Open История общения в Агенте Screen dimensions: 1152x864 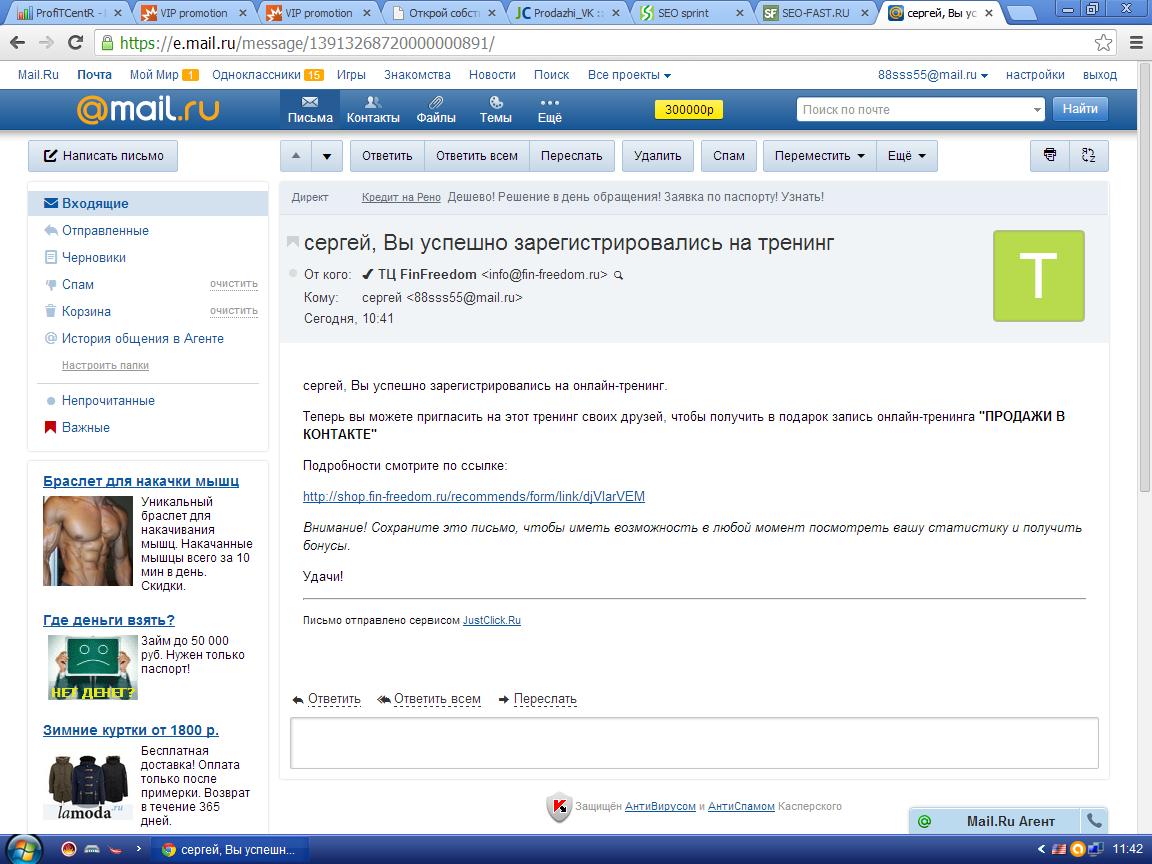point(143,339)
